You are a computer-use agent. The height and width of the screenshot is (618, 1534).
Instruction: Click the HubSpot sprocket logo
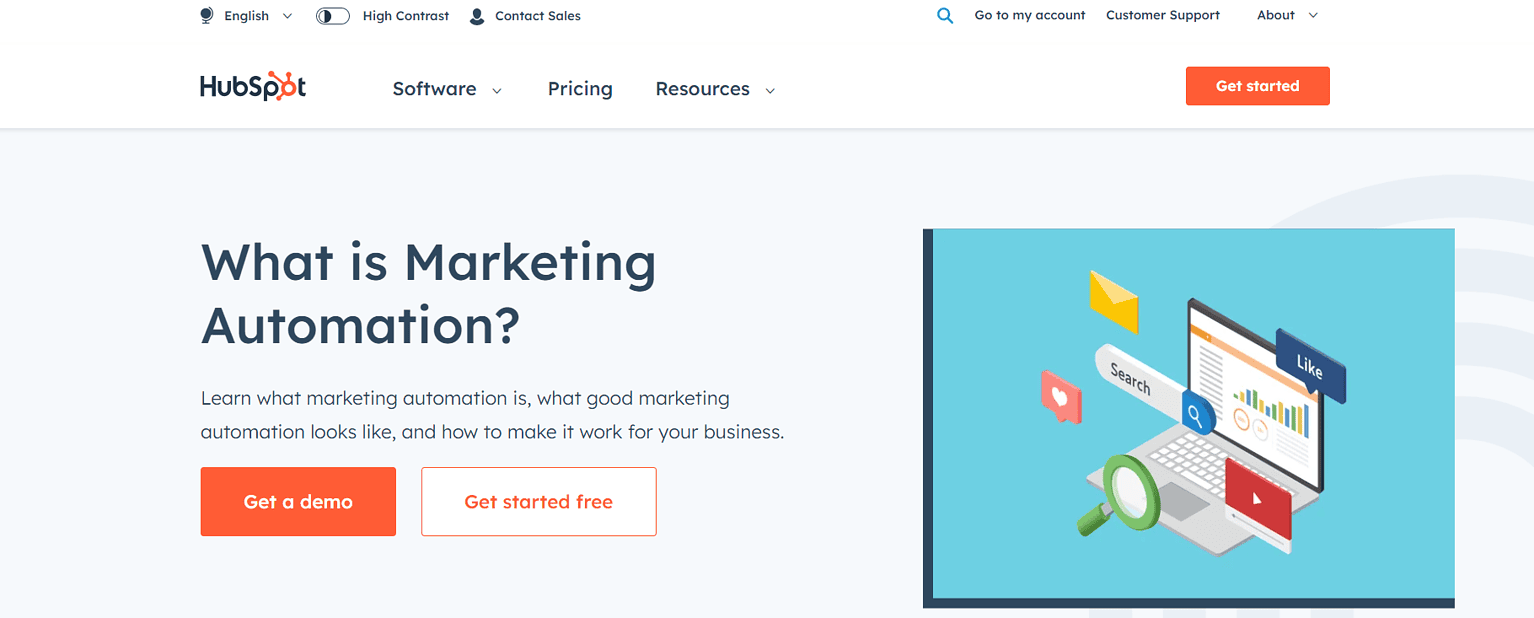pos(252,86)
